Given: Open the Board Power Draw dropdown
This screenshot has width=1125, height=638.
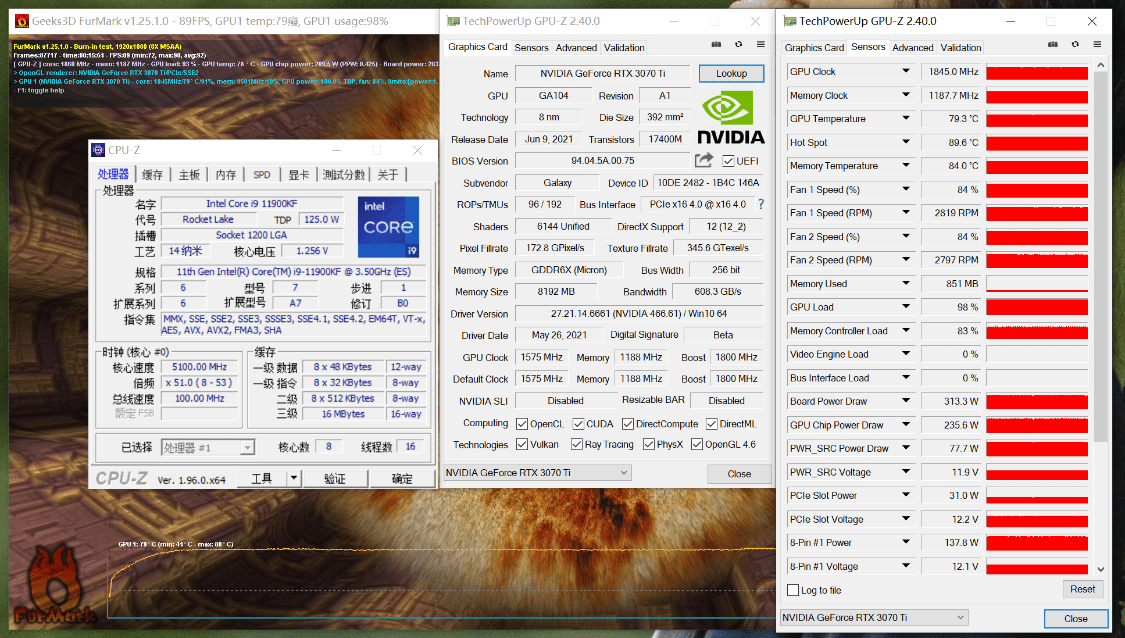Looking at the screenshot, I should (x=905, y=401).
